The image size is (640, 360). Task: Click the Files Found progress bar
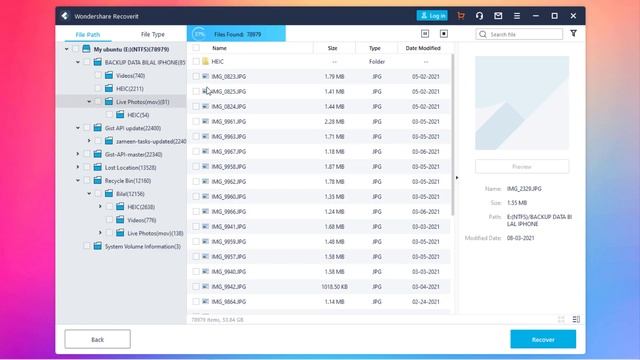236,34
